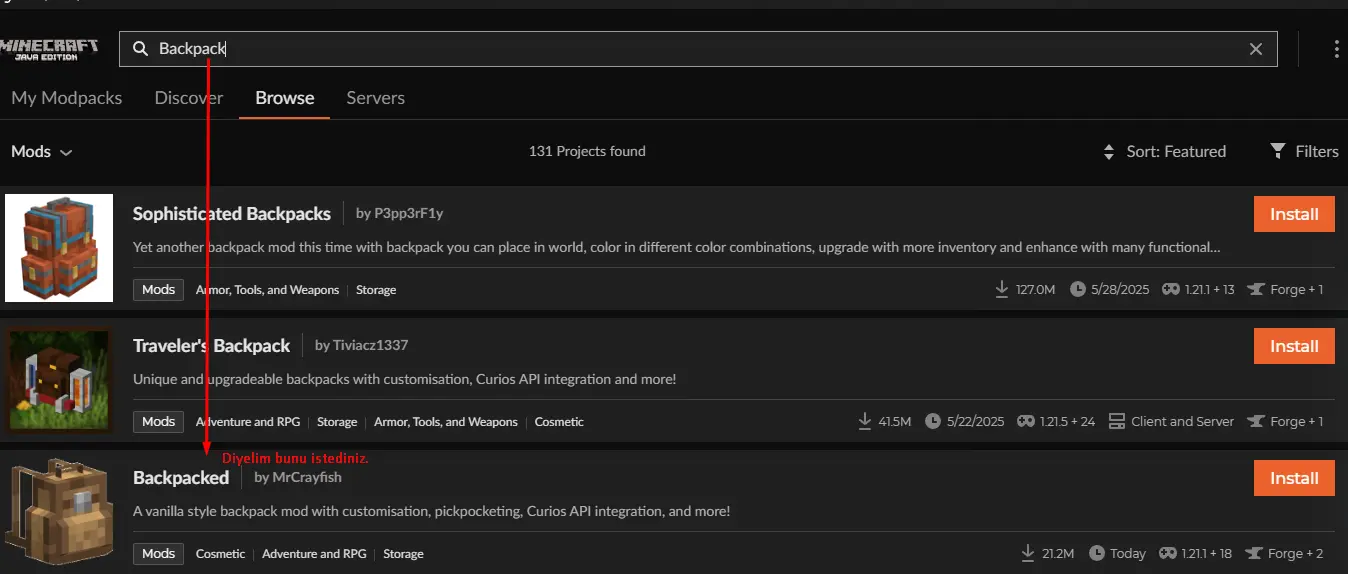Switch to My Modpacks tab

67,98
